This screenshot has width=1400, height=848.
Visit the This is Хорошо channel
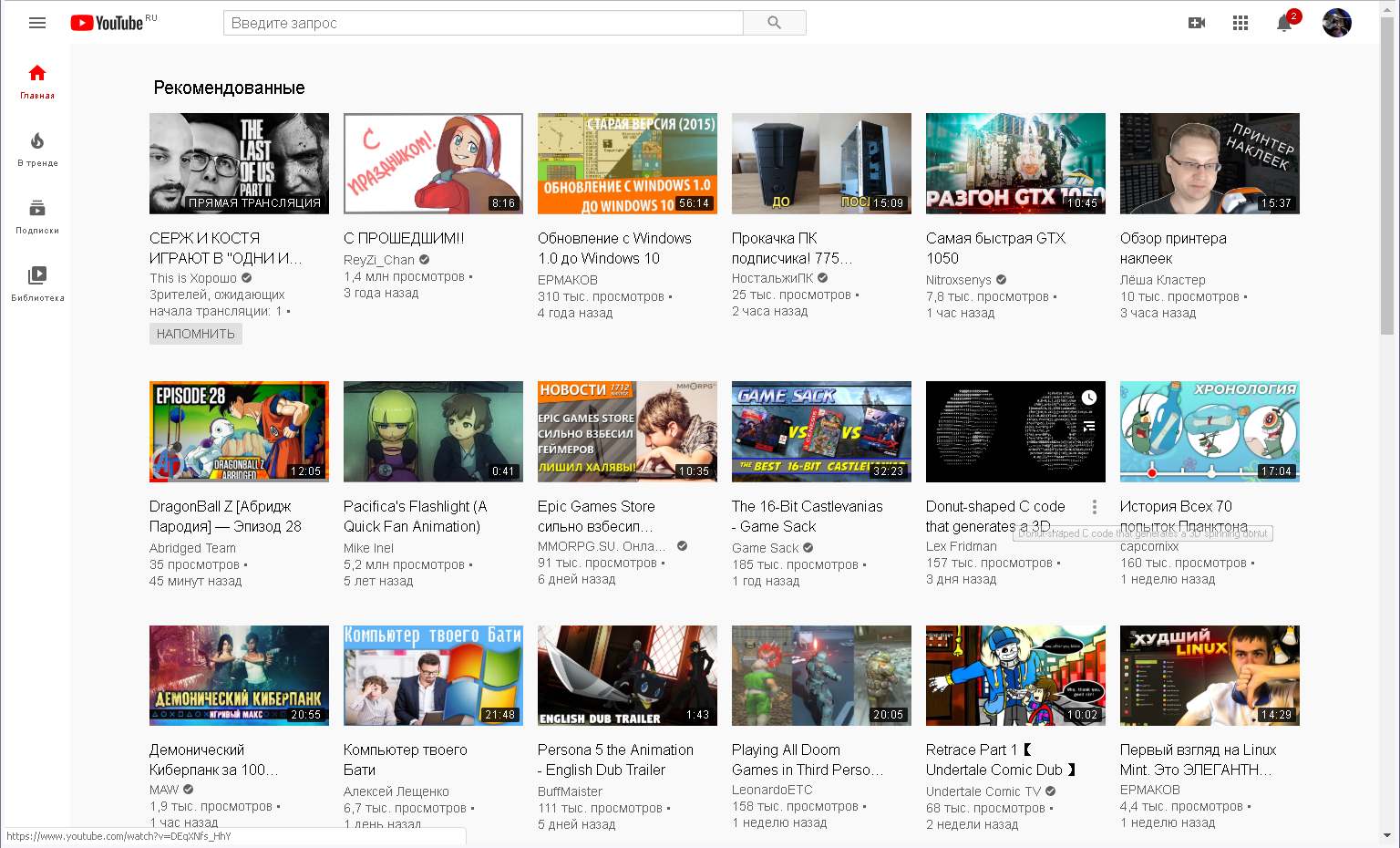pos(193,278)
